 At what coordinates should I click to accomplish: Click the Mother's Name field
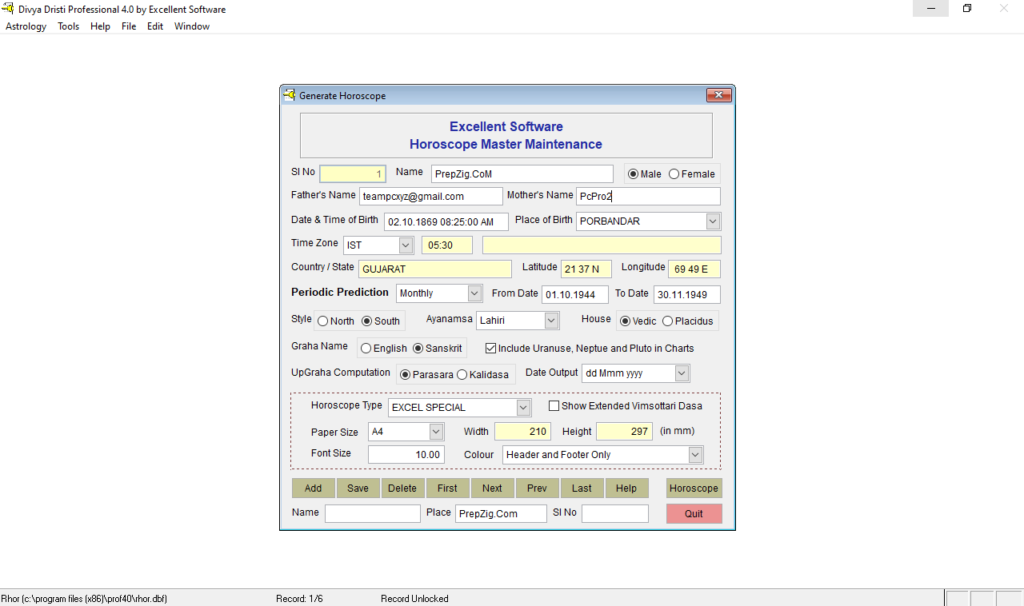pyautogui.click(x=648, y=196)
